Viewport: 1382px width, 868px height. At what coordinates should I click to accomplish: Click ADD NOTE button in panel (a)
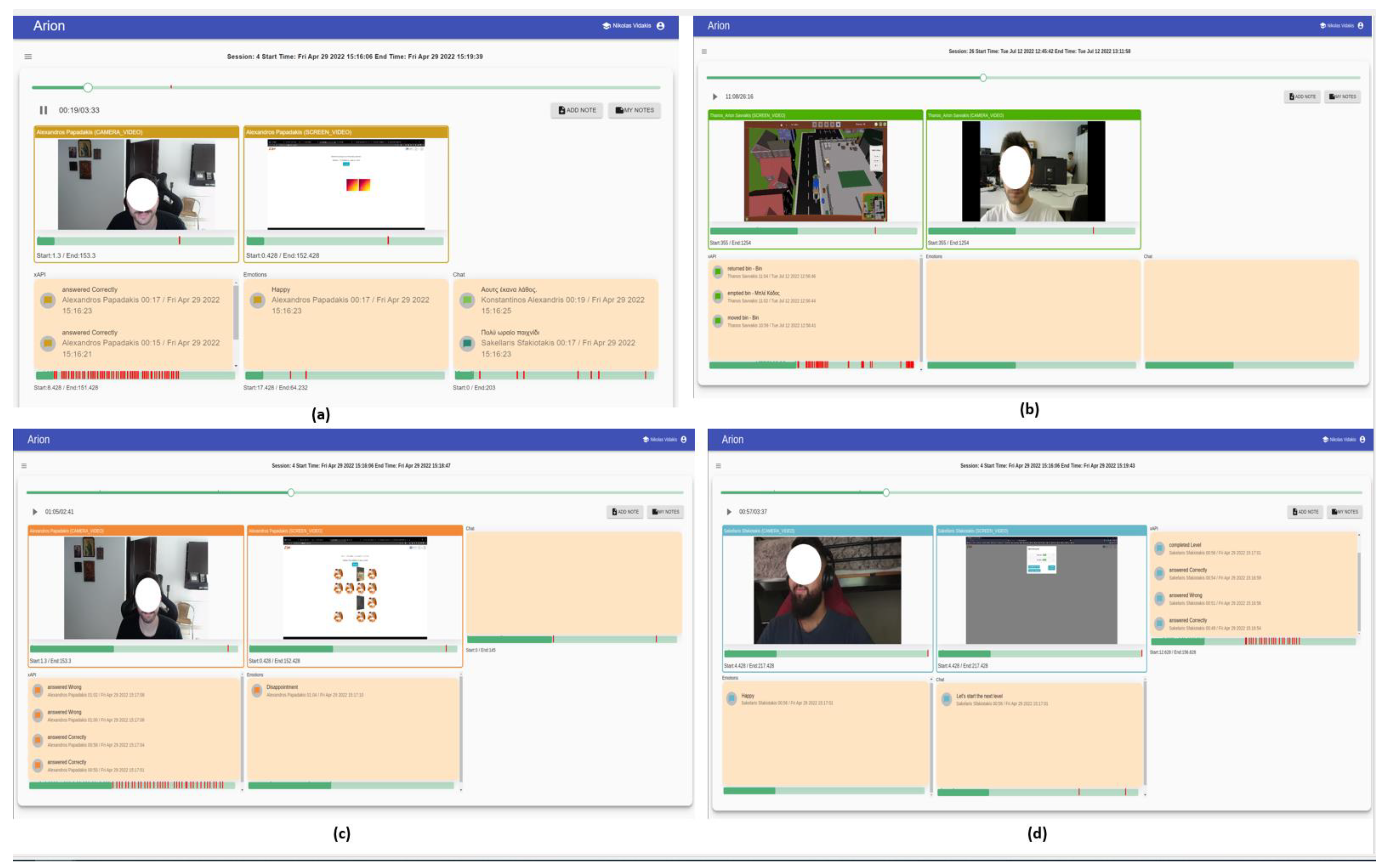point(577,110)
